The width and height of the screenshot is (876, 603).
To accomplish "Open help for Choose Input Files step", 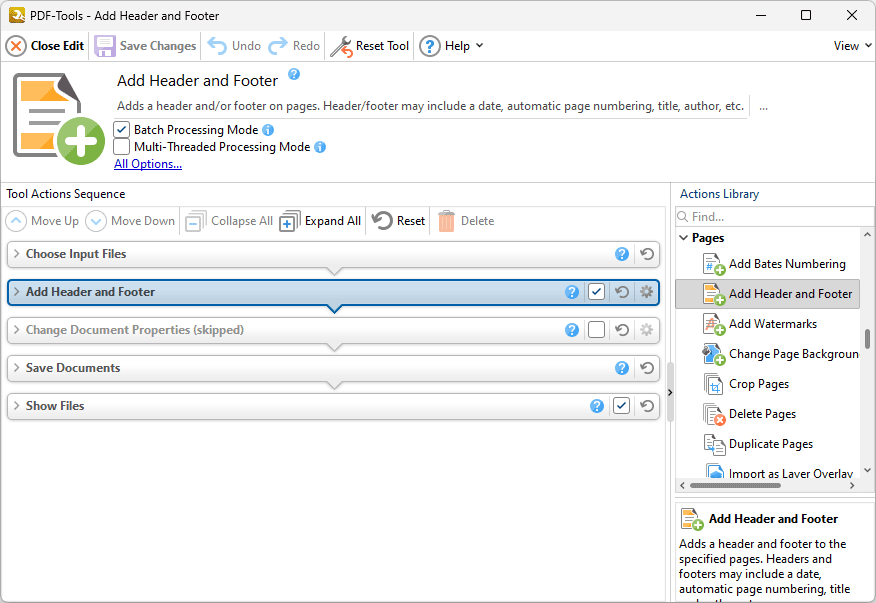I will tap(622, 254).
